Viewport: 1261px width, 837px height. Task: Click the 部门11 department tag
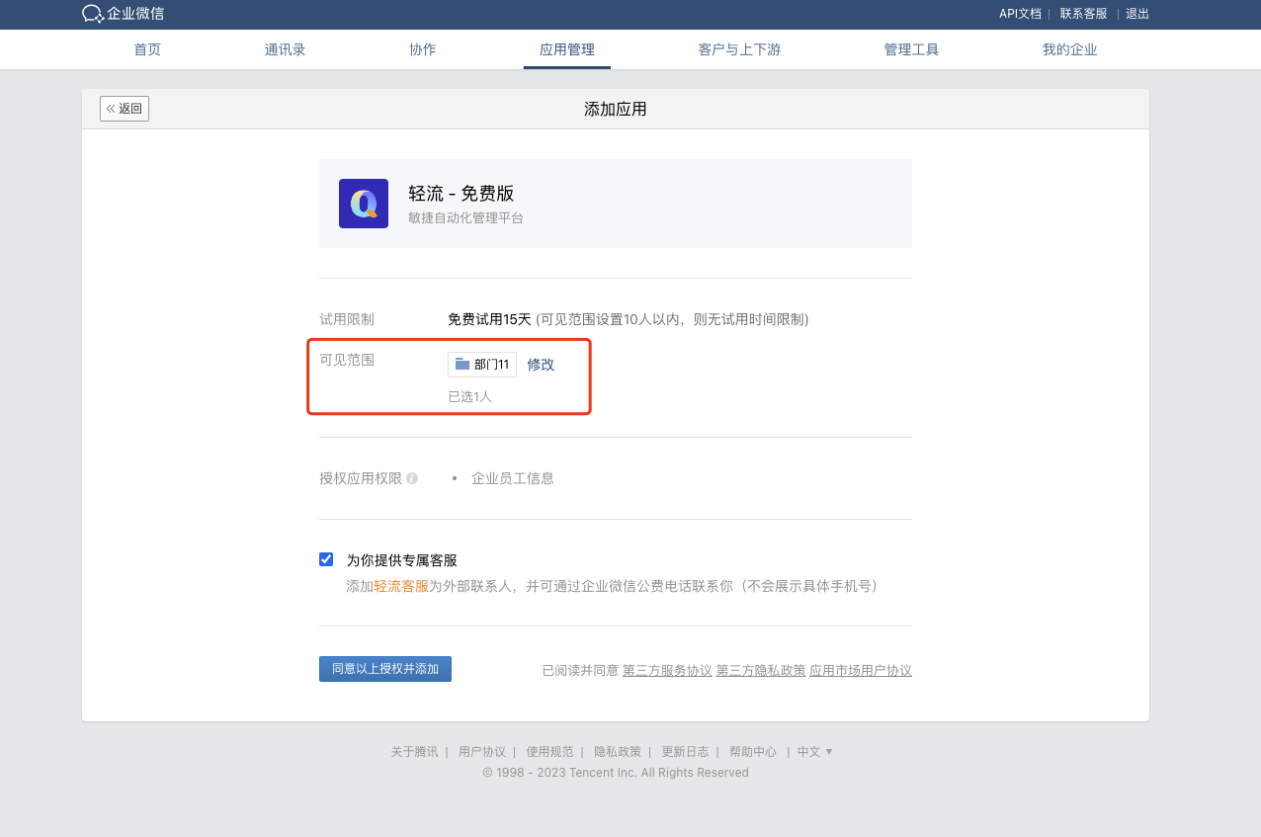click(x=482, y=364)
